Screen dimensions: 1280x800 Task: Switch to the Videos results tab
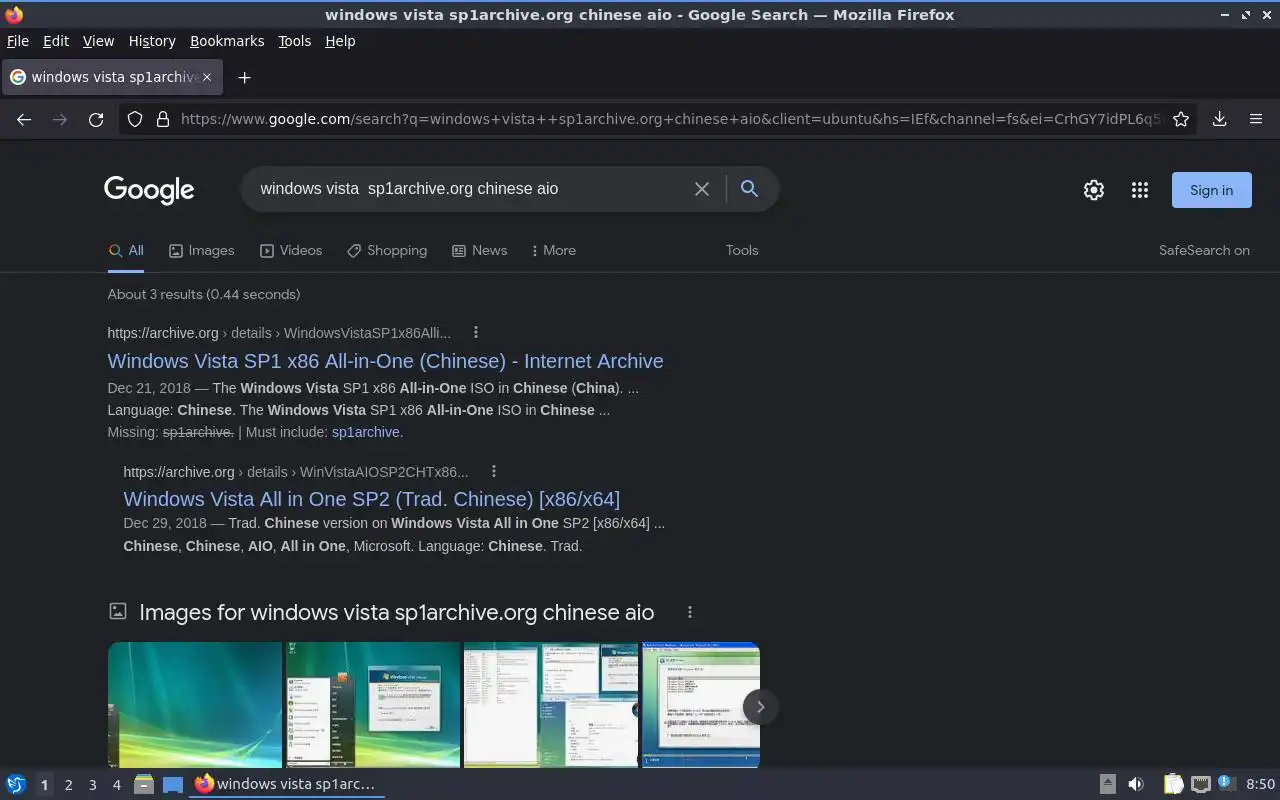coord(291,251)
